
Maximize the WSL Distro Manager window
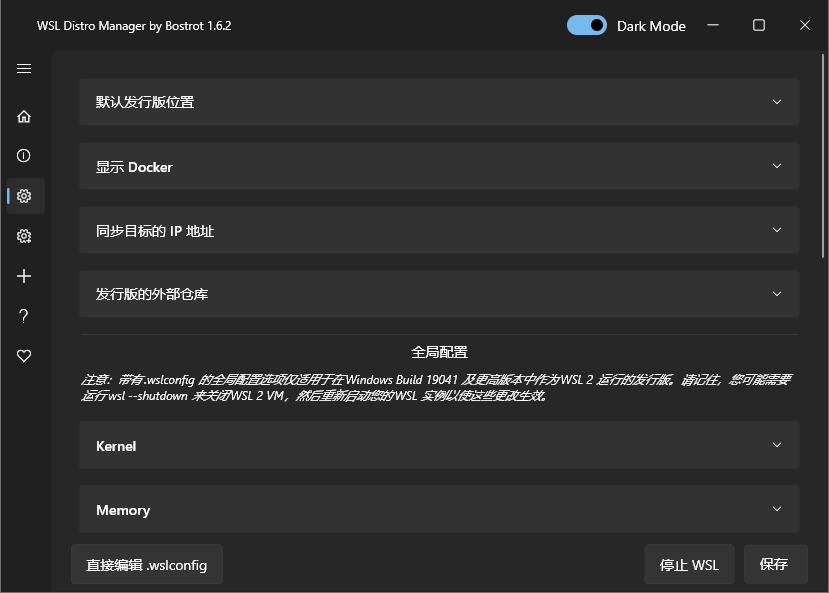(x=759, y=26)
